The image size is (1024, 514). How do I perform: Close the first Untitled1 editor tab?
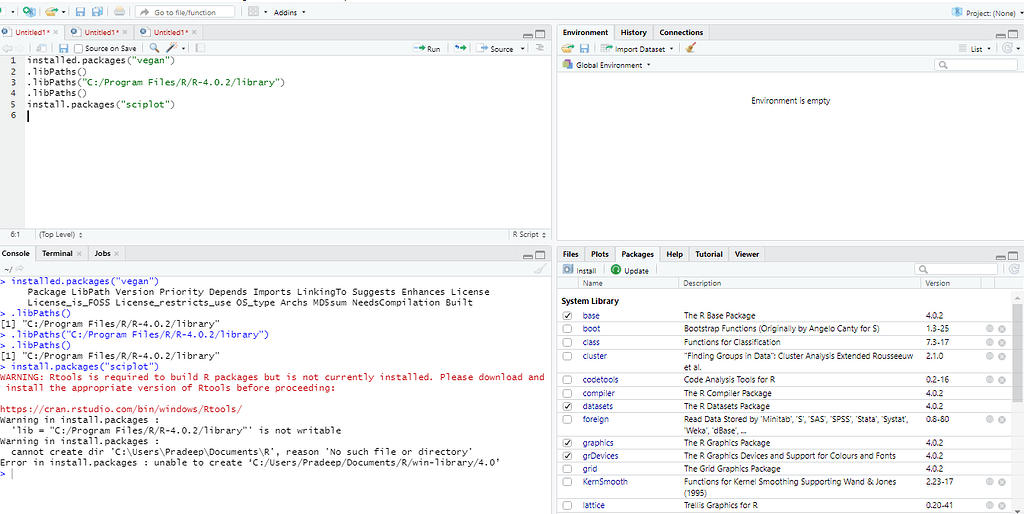pyautogui.click(x=56, y=32)
